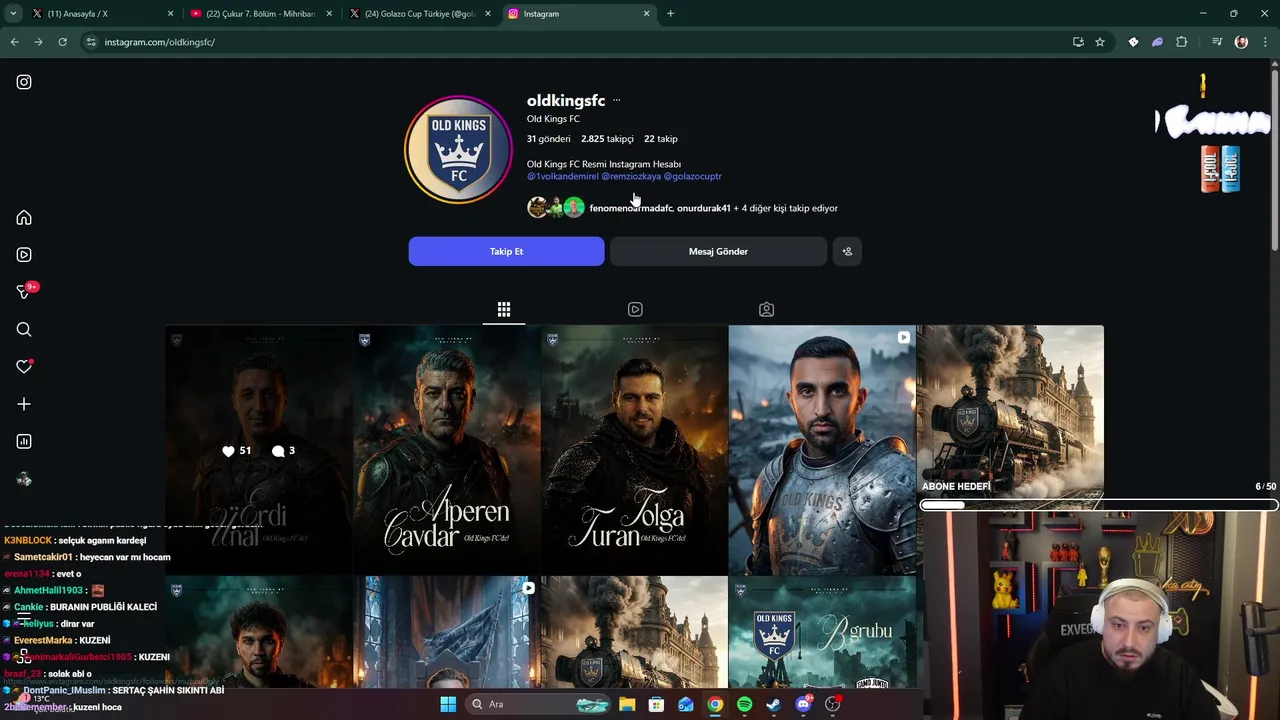Go forward to next page
Viewport: 1280px width, 720px height.
(38, 42)
